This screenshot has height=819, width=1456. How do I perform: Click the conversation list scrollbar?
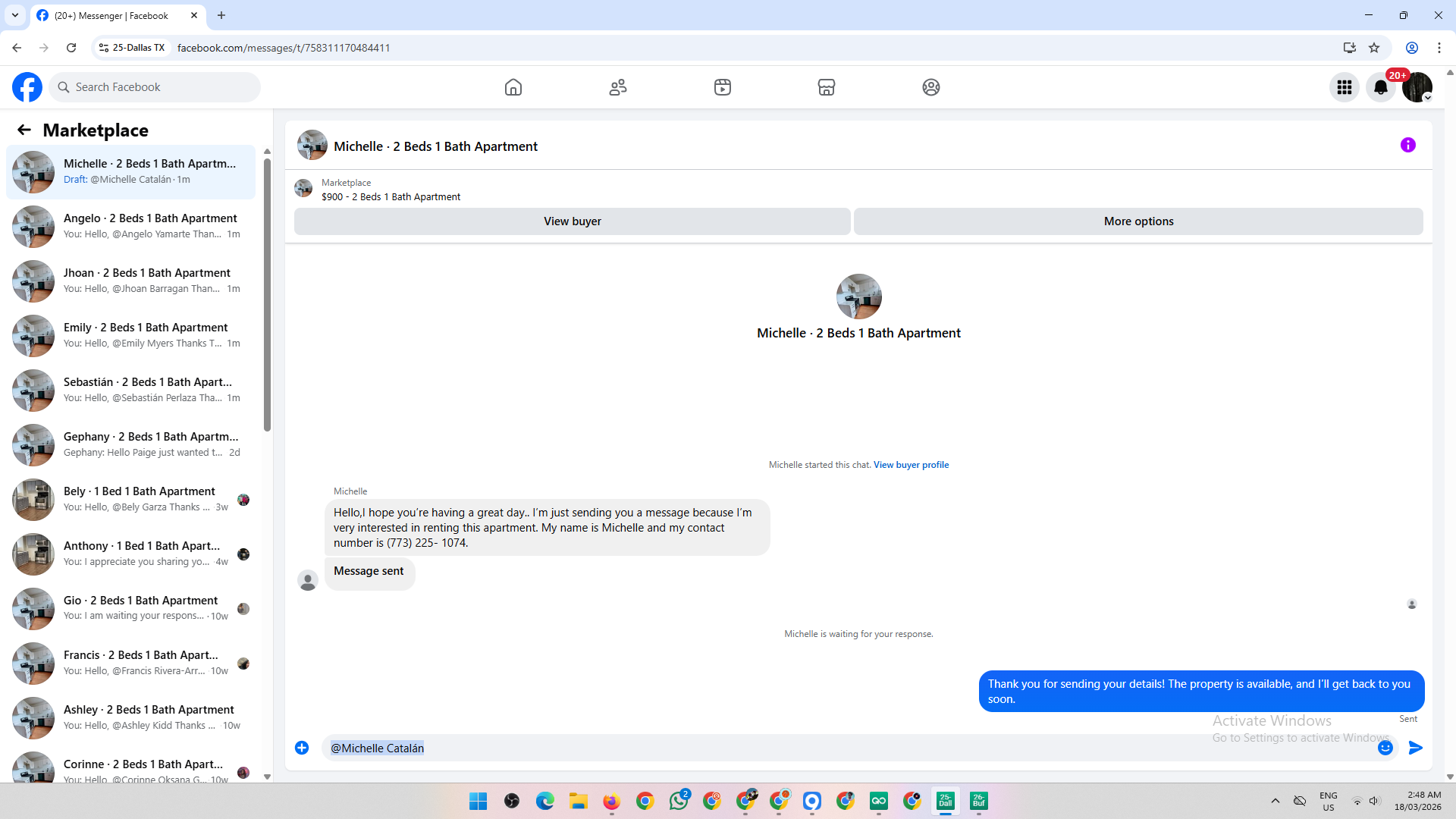267,294
